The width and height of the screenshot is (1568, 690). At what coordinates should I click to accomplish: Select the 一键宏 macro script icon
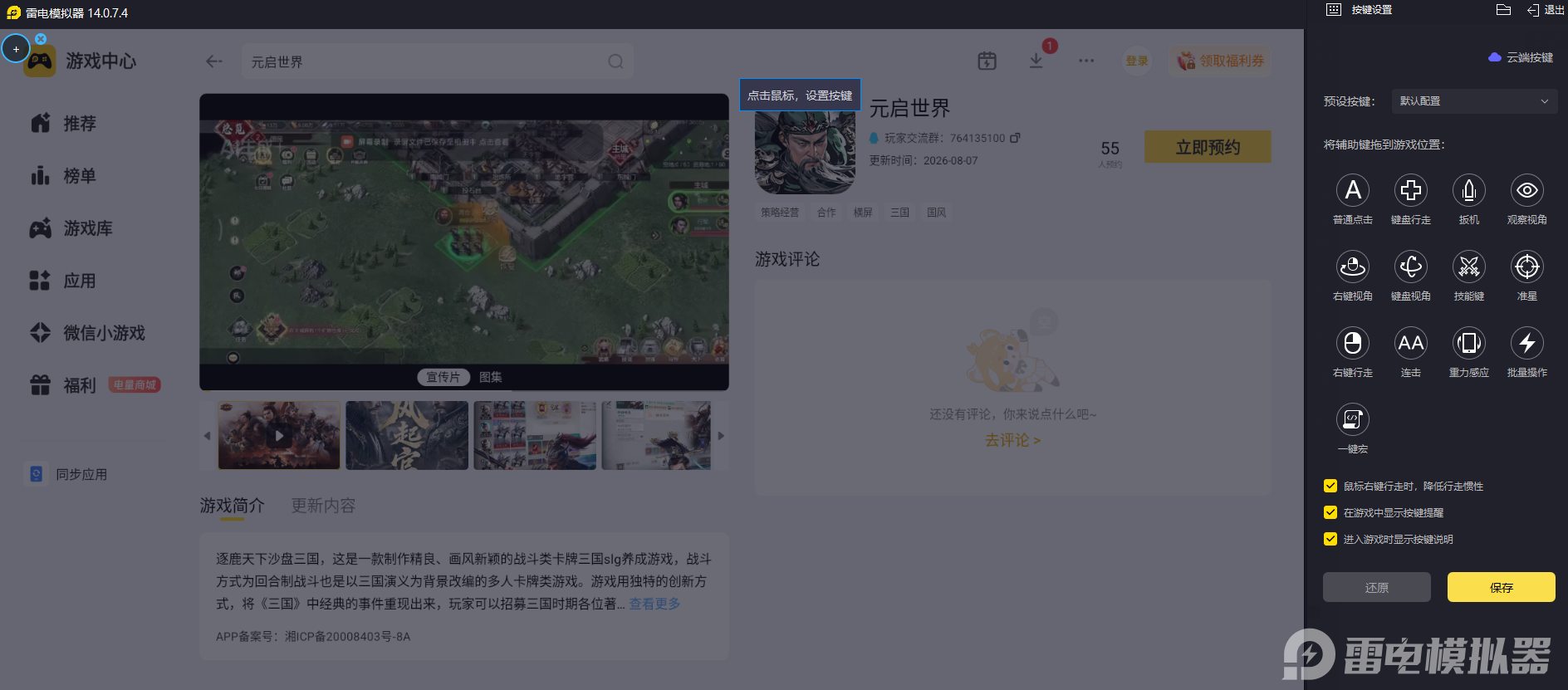1353,419
